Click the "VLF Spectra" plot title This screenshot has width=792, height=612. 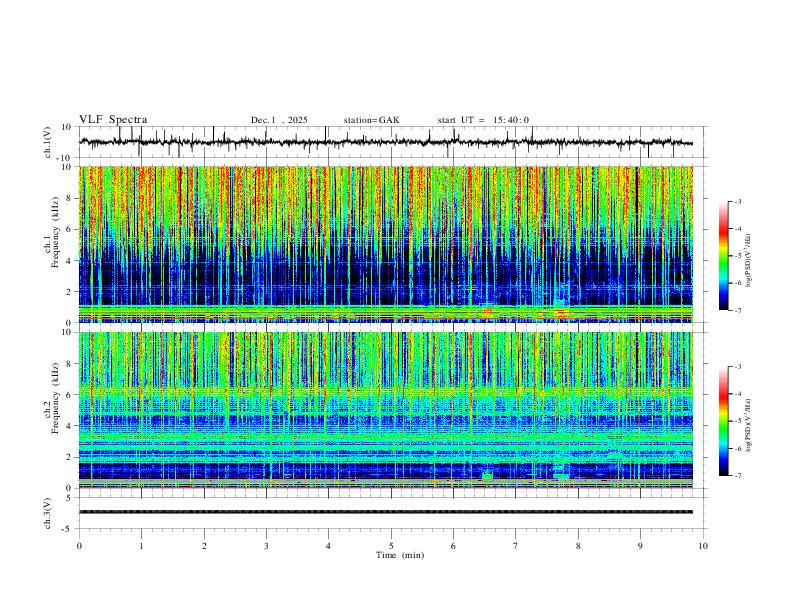coord(113,120)
